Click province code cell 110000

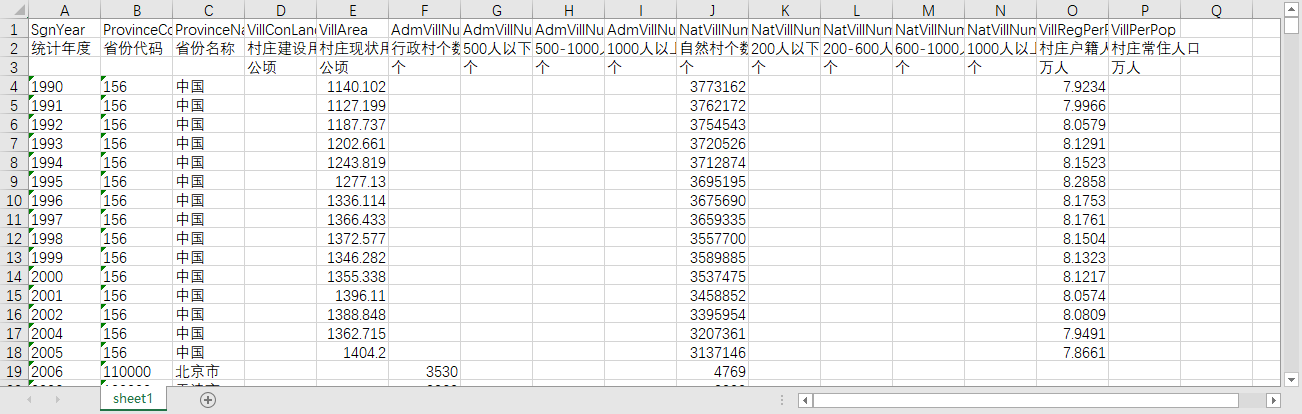(x=136, y=371)
